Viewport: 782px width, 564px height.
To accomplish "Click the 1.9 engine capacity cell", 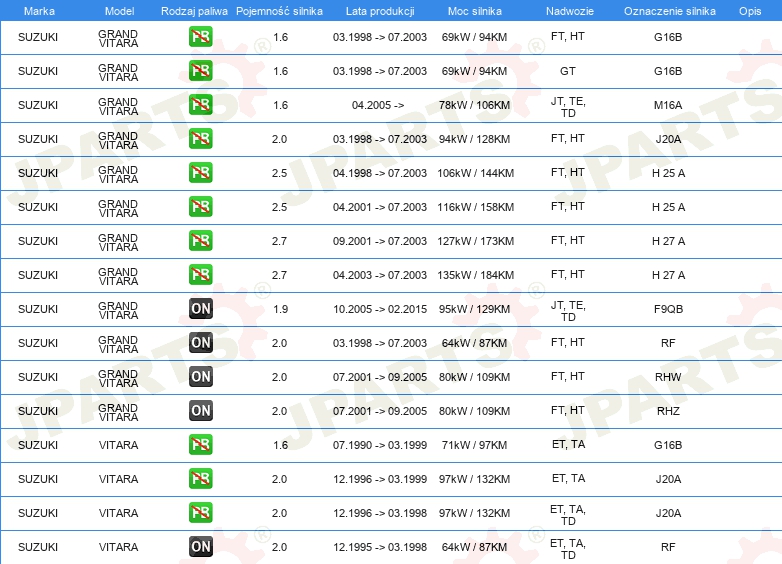I will pyautogui.click(x=280, y=309).
